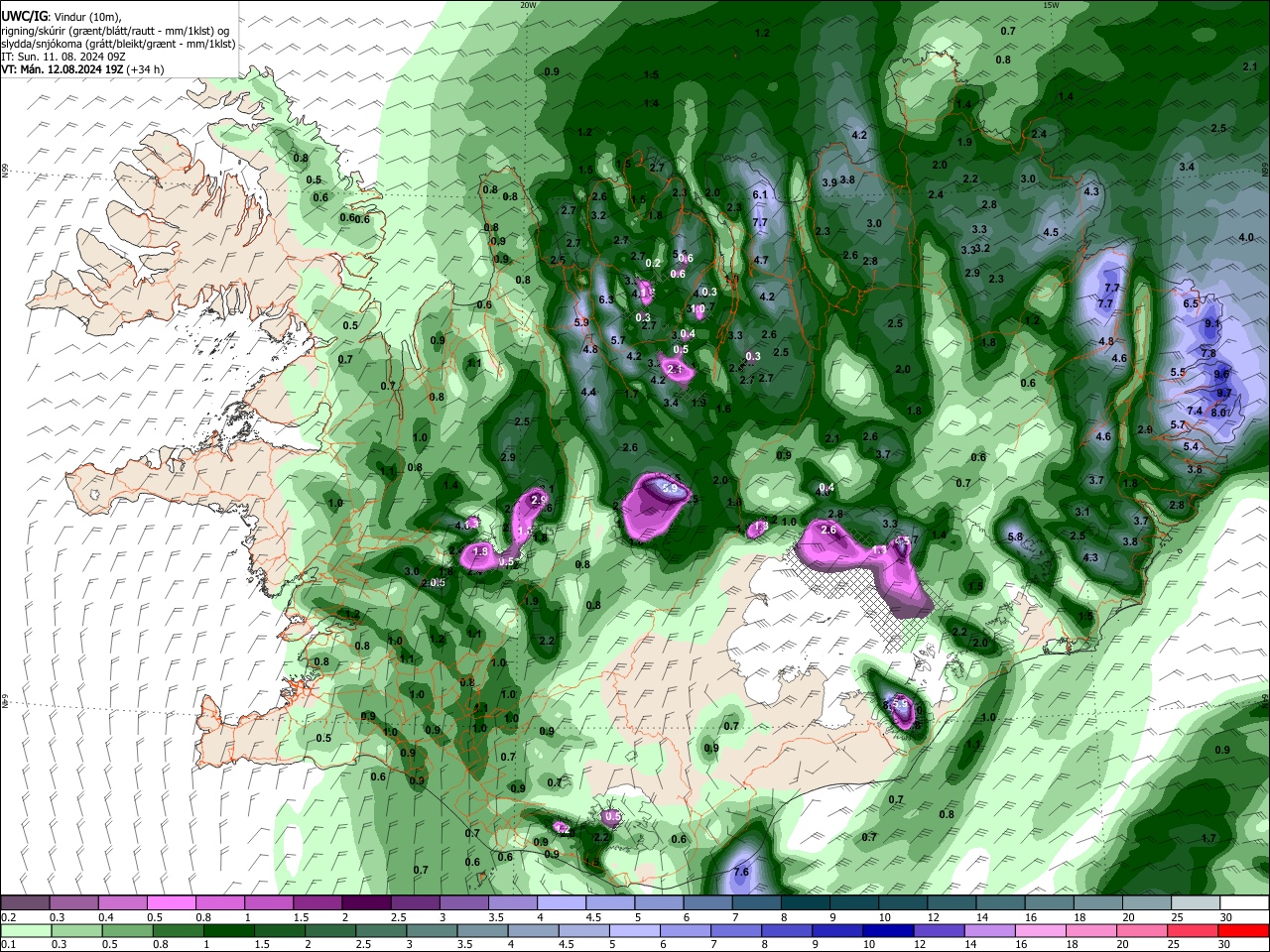The height and width of the screenshot is (952, 1270).
Task: Pick the dark purple swatch labeled 2 in top row
Action: tap(366, 902)
